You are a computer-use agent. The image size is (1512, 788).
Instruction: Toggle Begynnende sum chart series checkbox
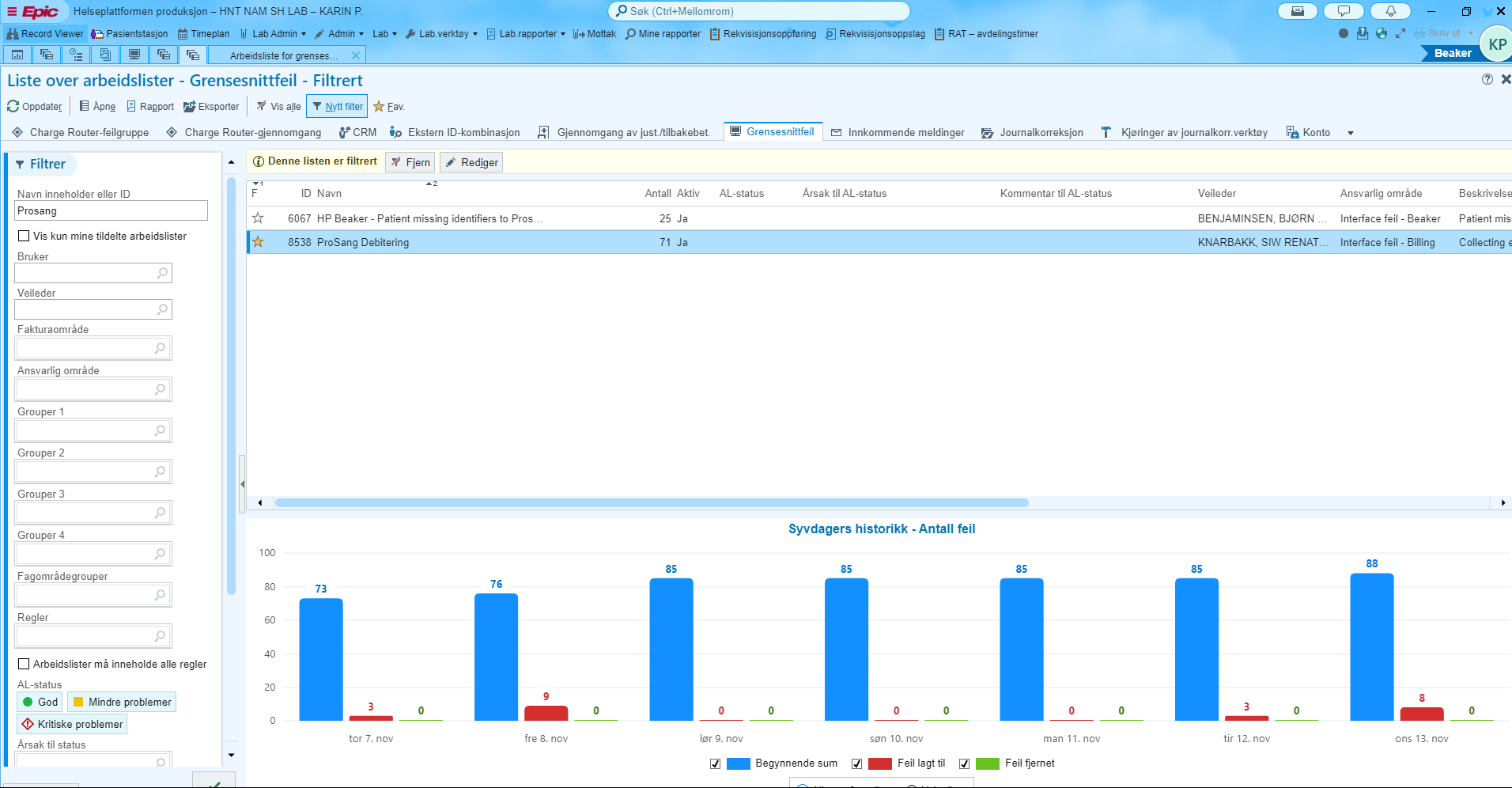click(x=715, y=763)
